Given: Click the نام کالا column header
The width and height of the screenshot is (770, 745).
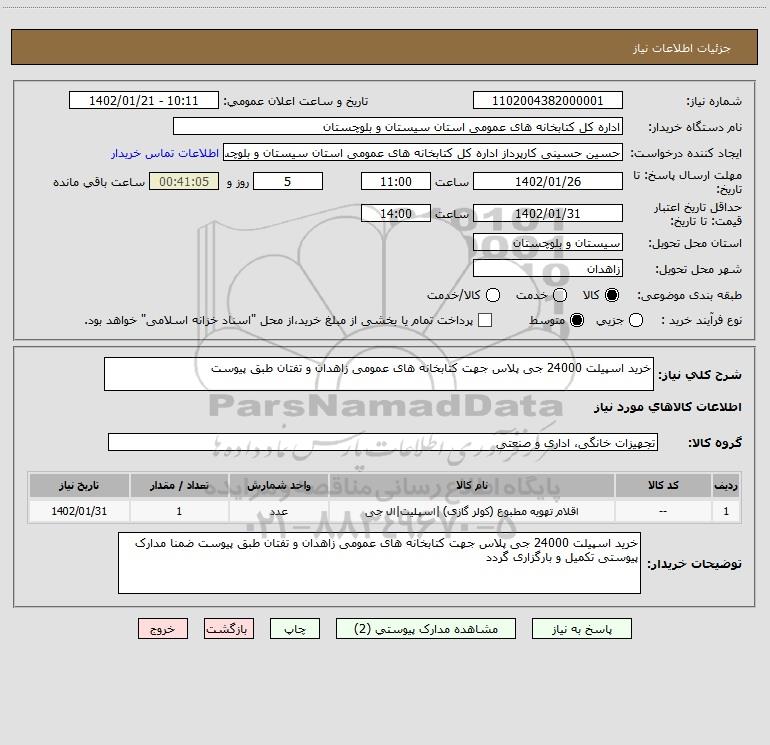Looking at the screenshot, I should (472, 485).
